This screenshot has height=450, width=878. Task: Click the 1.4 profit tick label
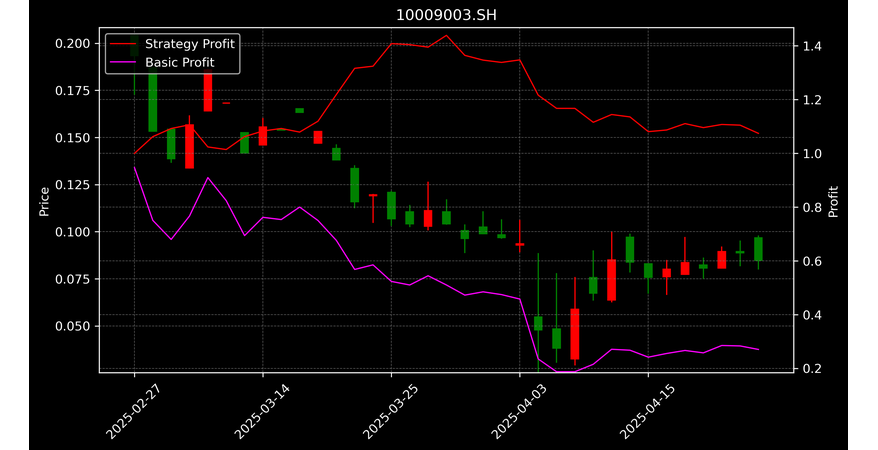click(811, 46)
